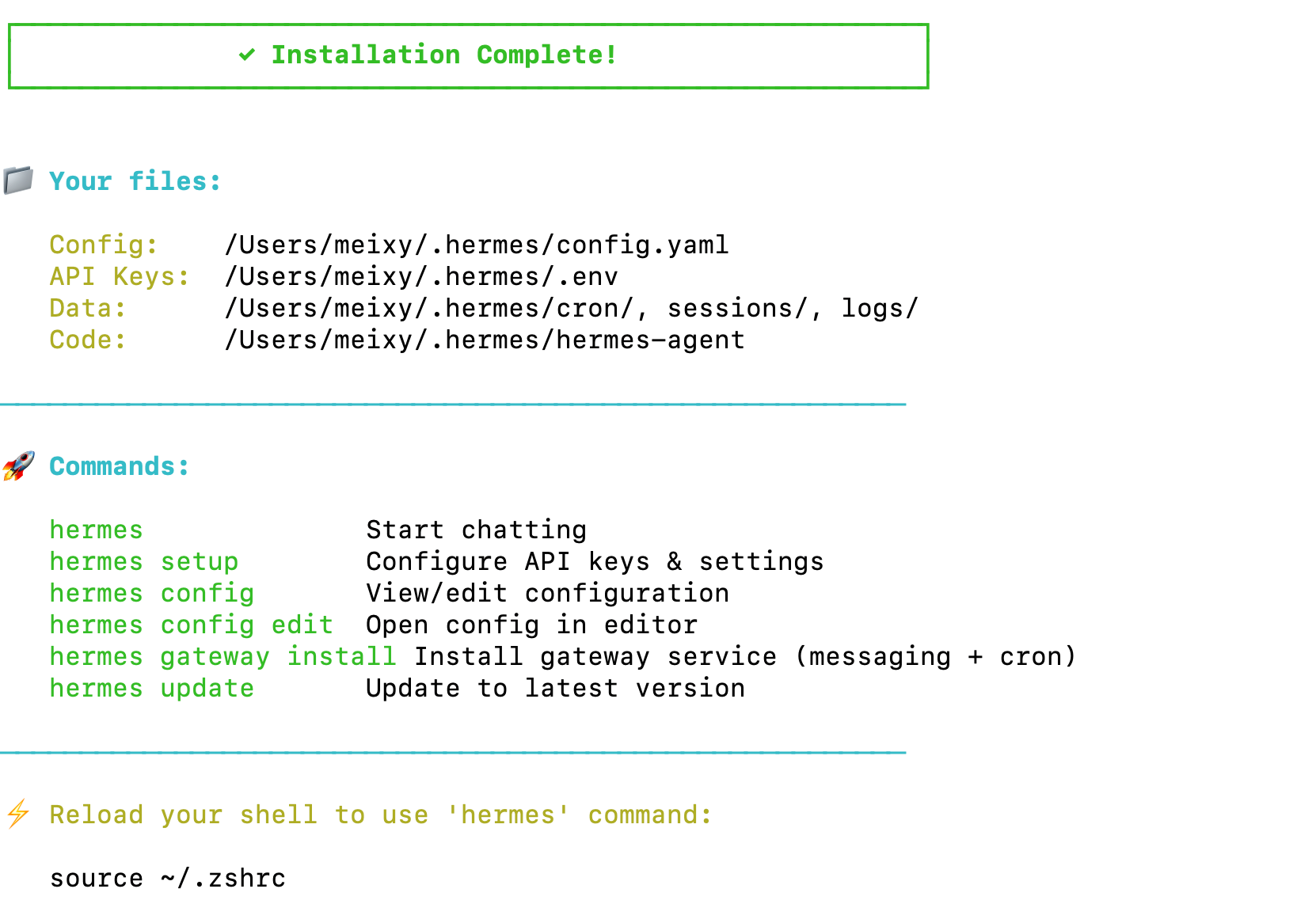Click the green checkmark in the Installation Complete banner
Screen dimensions: 1316x904
[247, 55]
